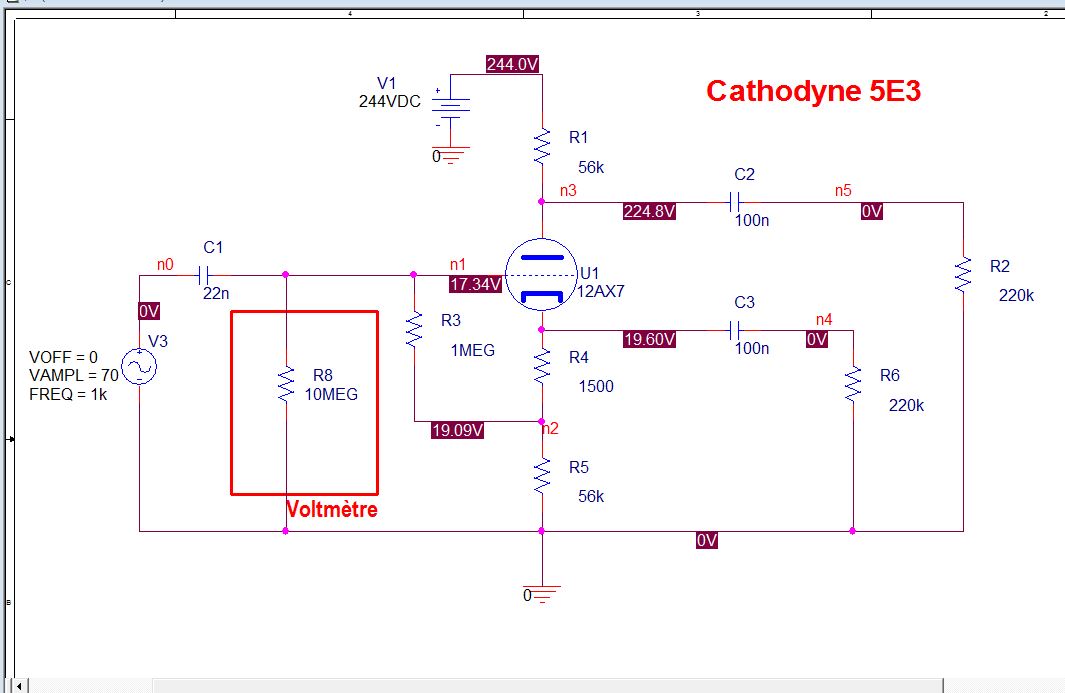Click the red Cathodyne 5E3 title text
The height and width of the screenshot is (693, 1065).
click(812, 91)
